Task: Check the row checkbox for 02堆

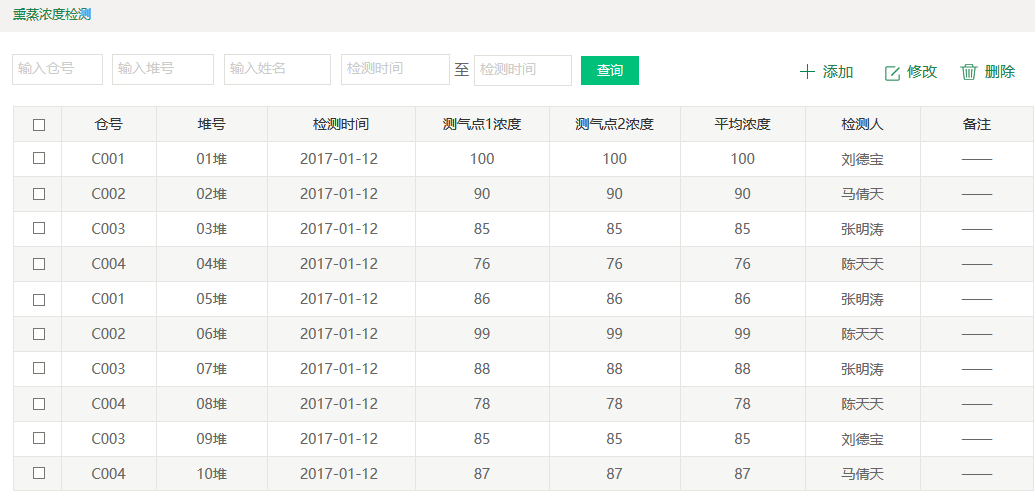Action: 39,193
